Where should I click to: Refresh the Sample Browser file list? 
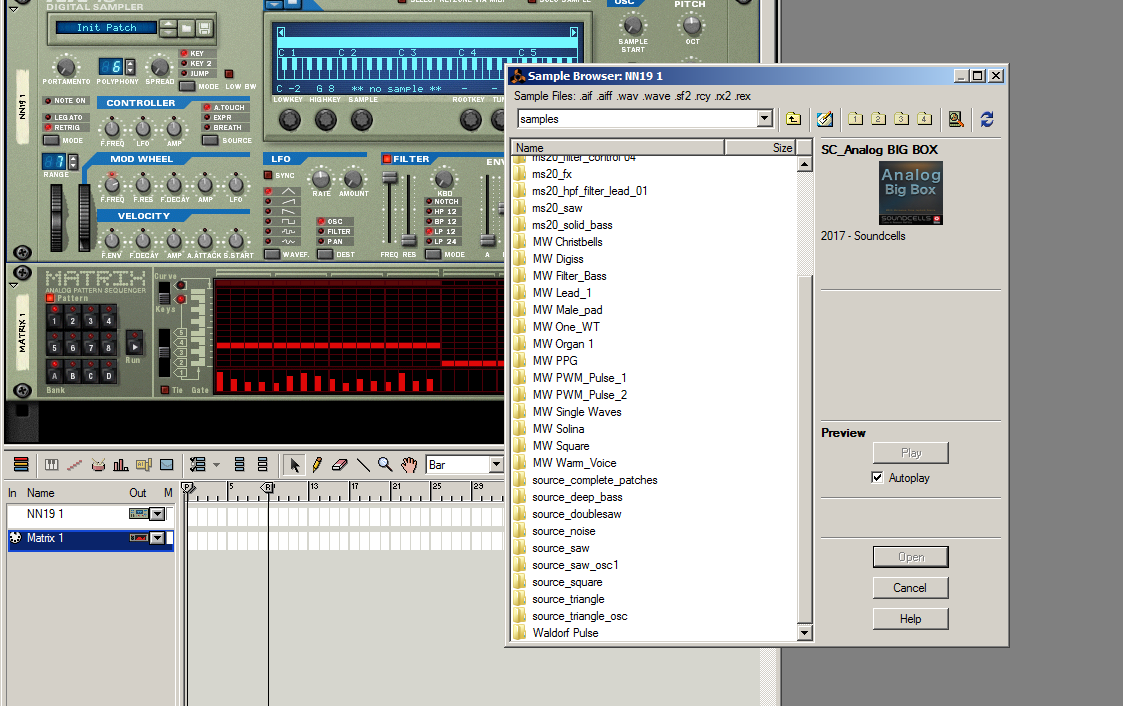(987, 119)
